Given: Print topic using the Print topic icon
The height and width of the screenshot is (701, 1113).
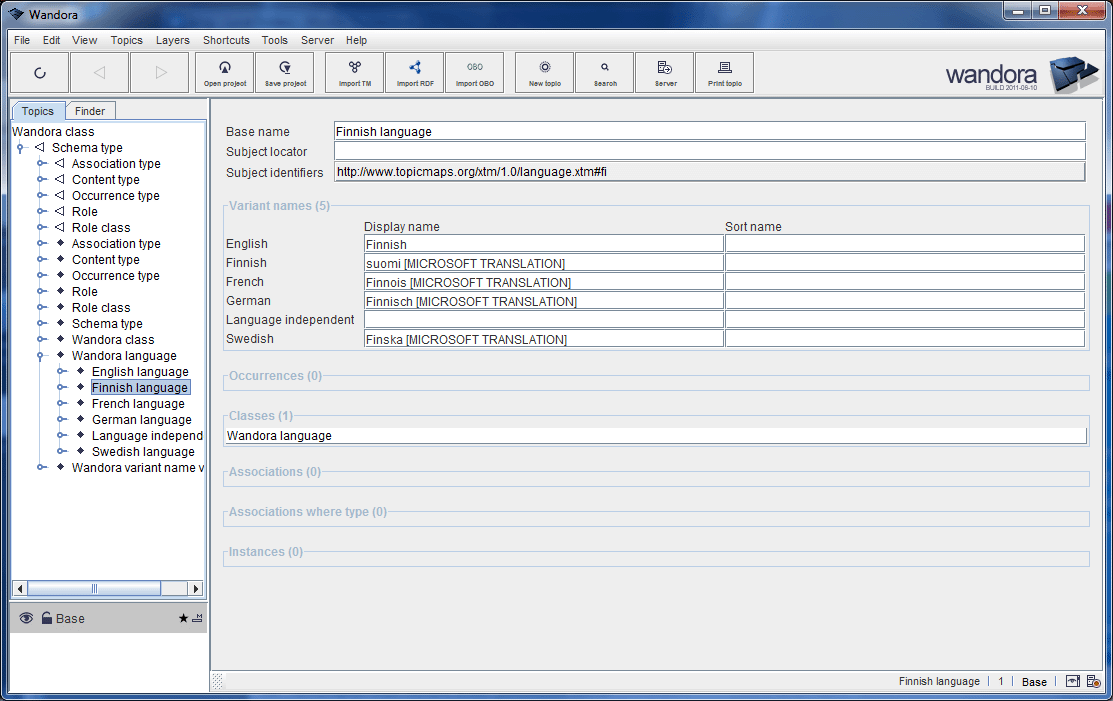Looking at the screenshot, I should [x=724, y=72].
